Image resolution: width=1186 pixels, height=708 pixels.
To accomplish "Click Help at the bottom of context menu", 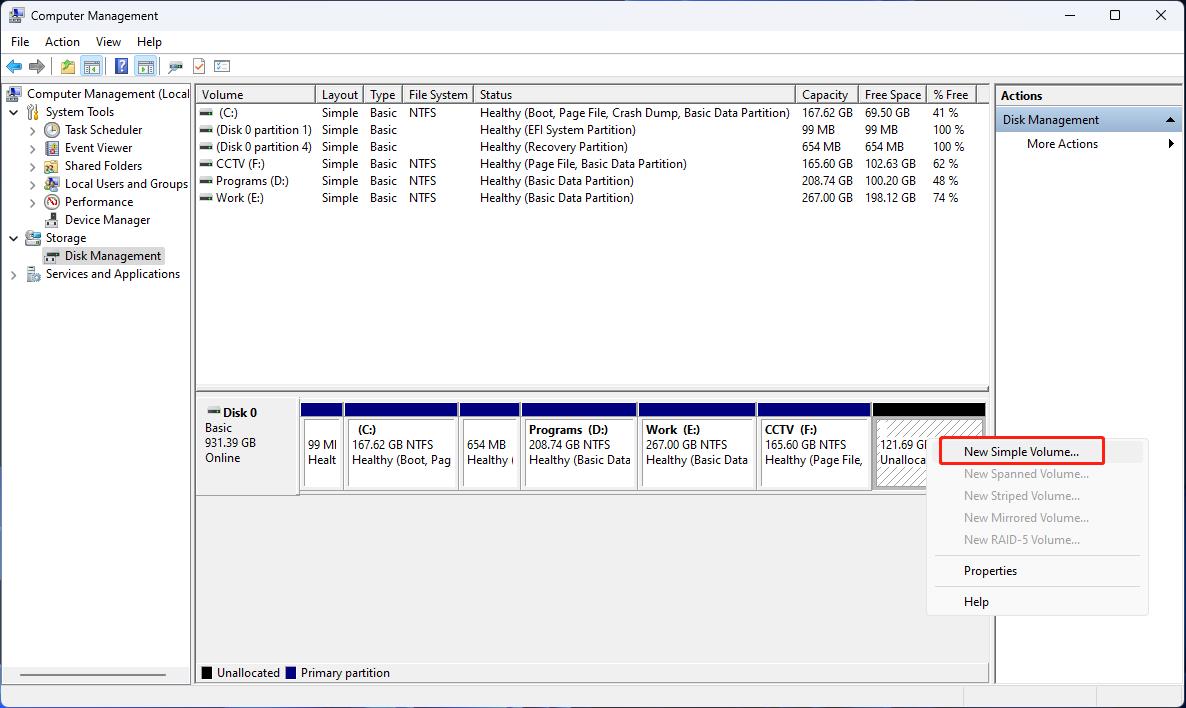I will pos(976,601).
